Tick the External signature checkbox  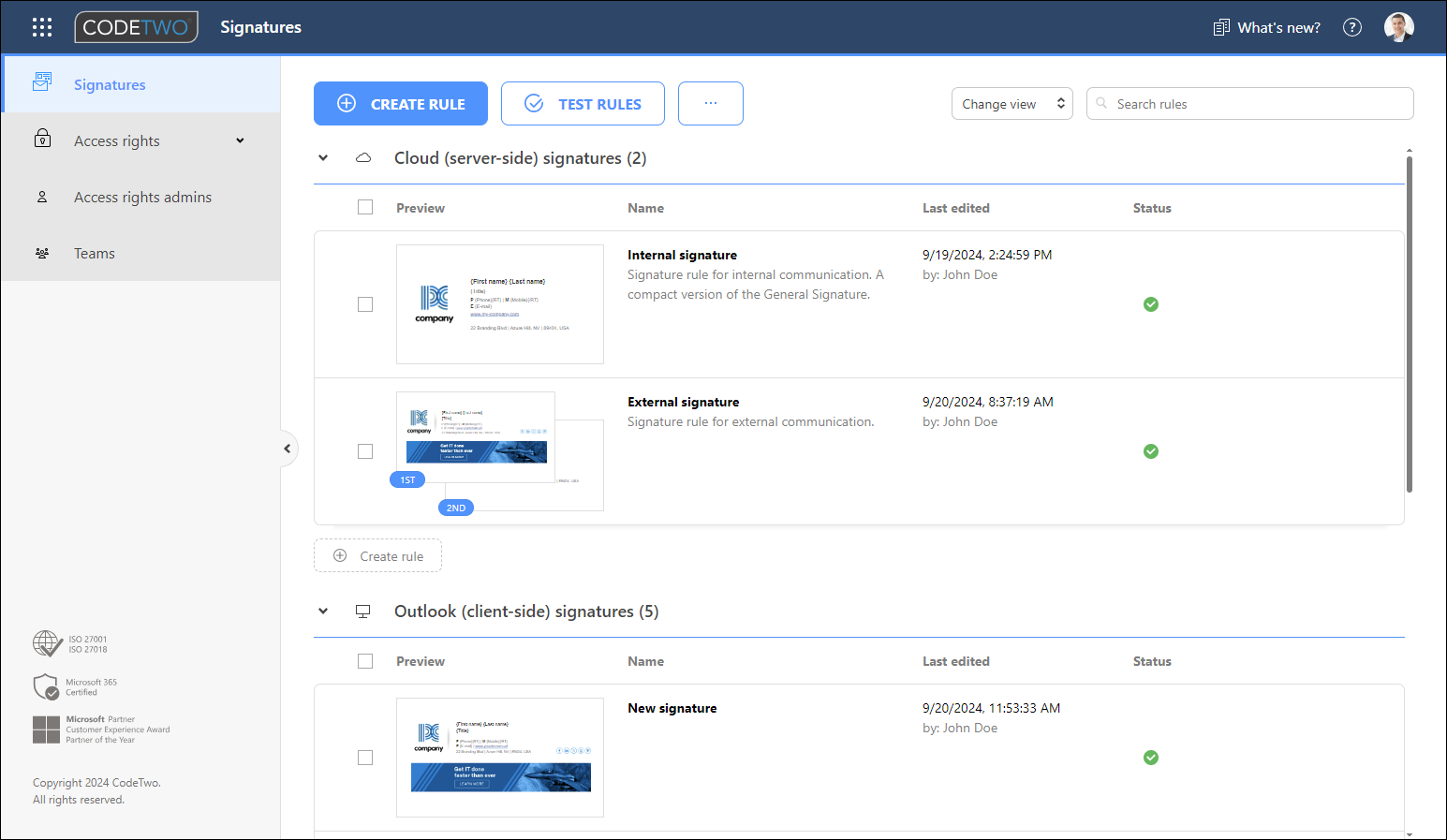[365, 451]
